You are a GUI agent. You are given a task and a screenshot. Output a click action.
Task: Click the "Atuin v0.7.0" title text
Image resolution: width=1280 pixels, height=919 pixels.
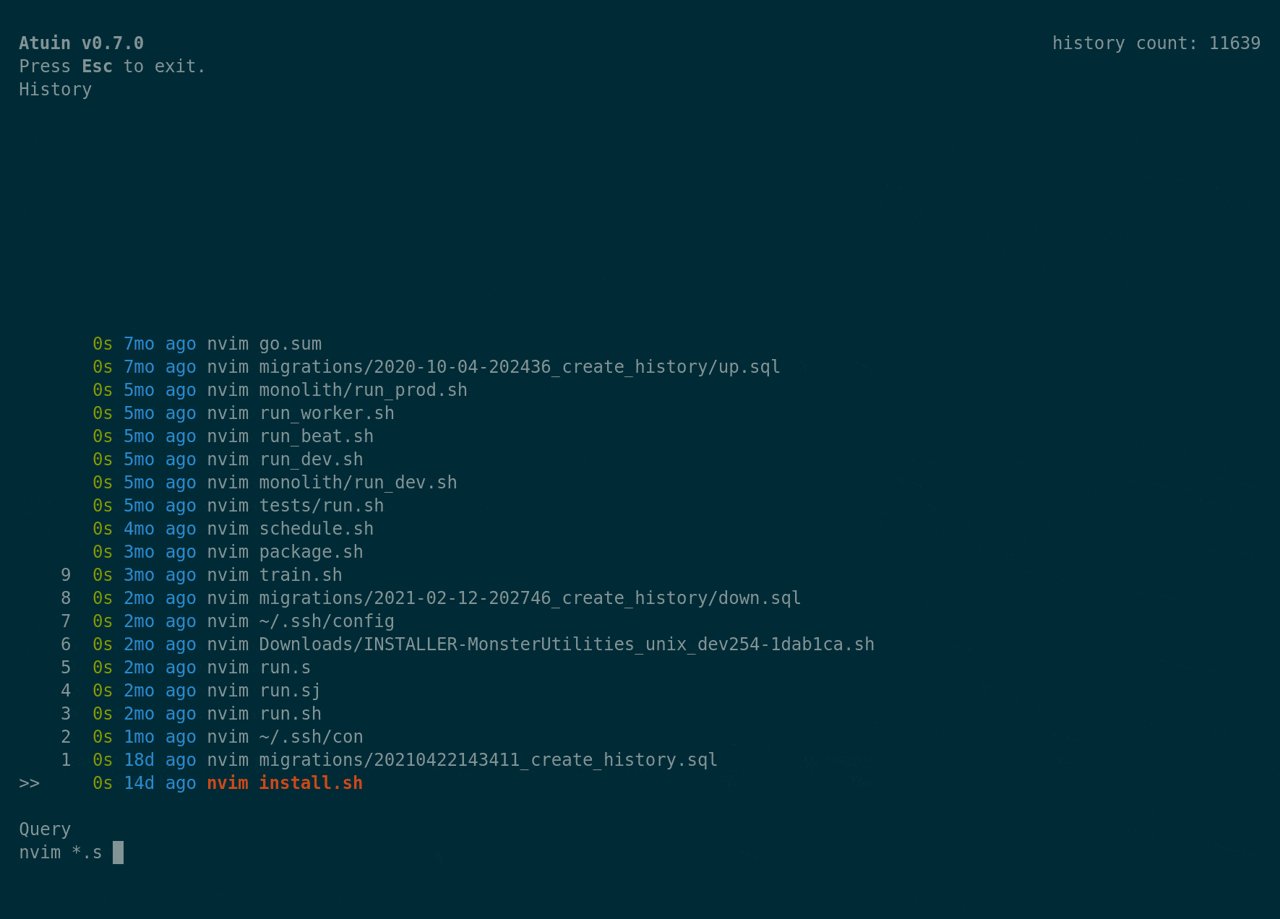[81, 43]
